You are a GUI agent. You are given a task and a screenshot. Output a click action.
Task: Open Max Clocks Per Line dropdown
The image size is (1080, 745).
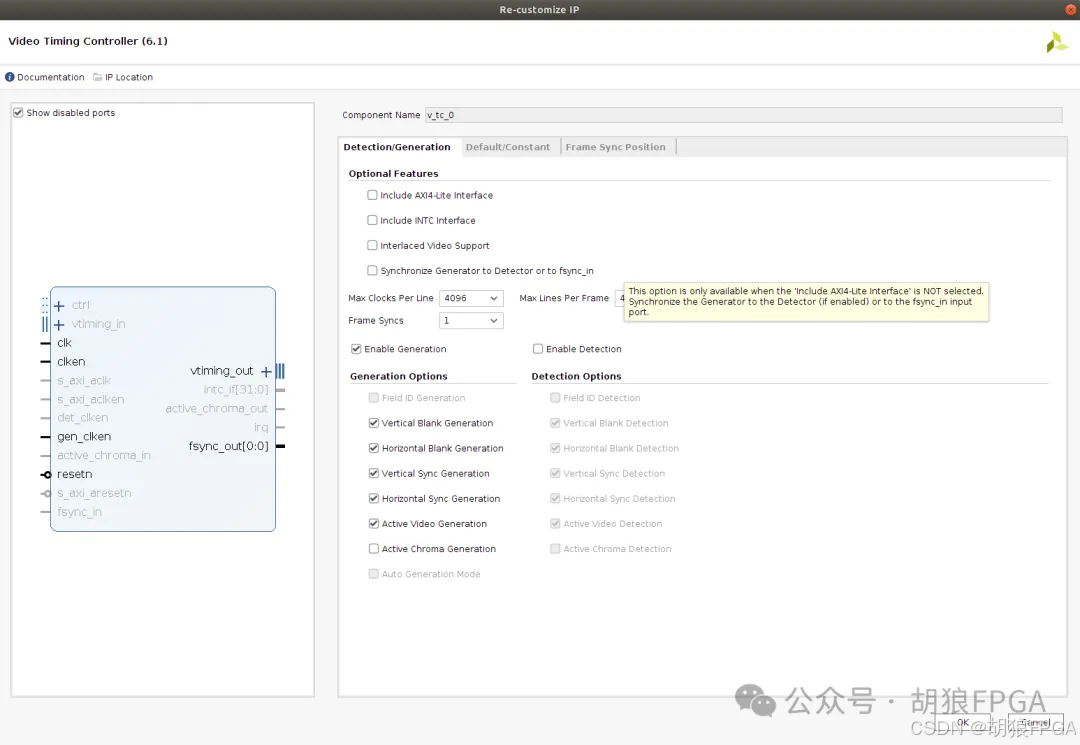pos(471,298)
